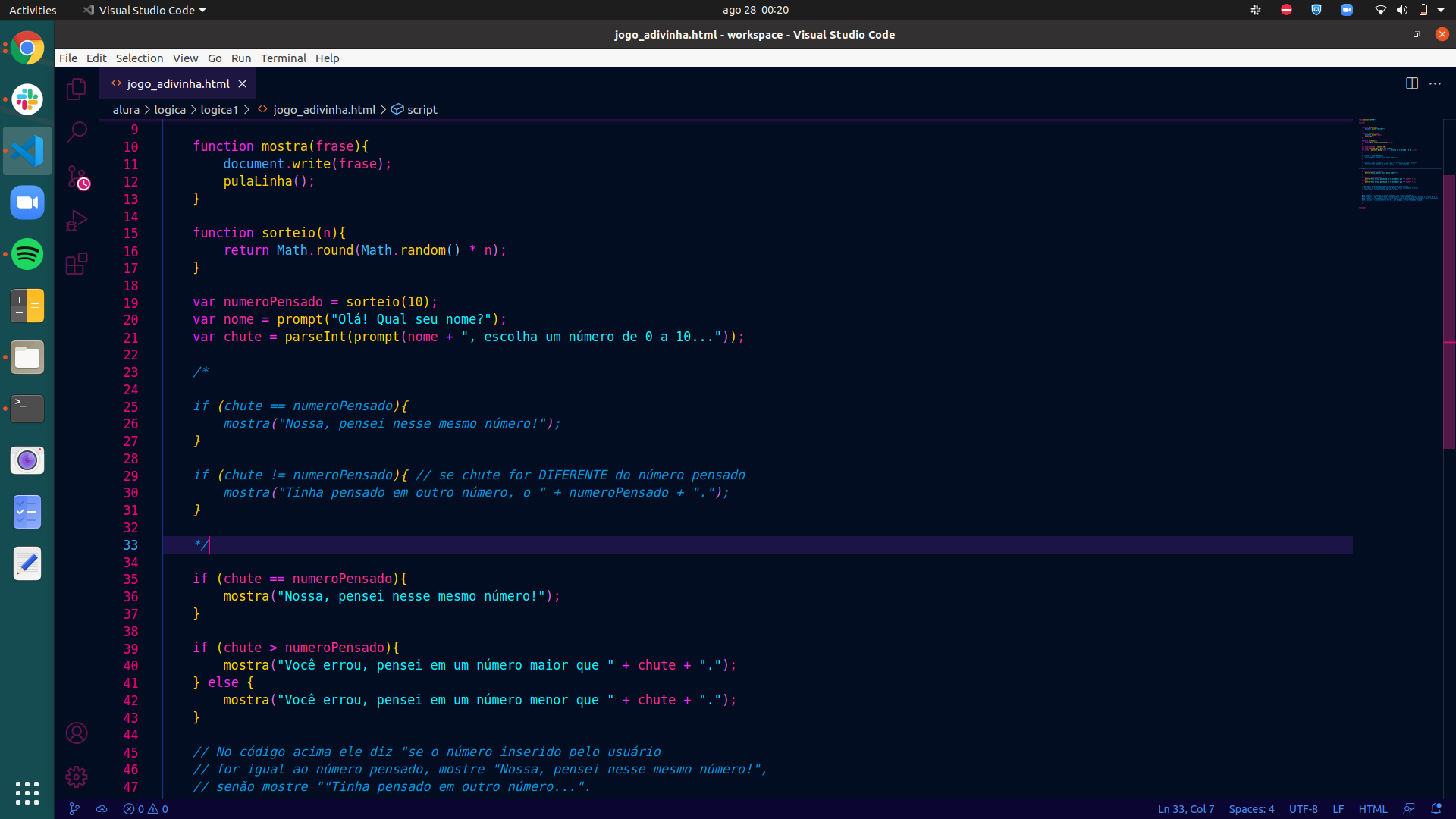The width and height of the screenshot is (1456, 819).
Task: Change language mode HTML
Action: tap(1373, 809)
